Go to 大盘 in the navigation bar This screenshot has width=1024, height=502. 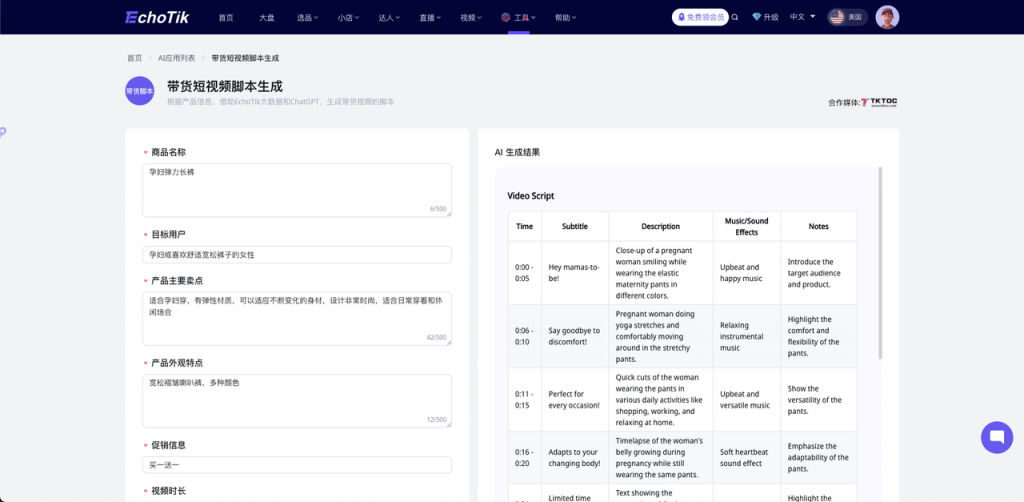point(266,17)
